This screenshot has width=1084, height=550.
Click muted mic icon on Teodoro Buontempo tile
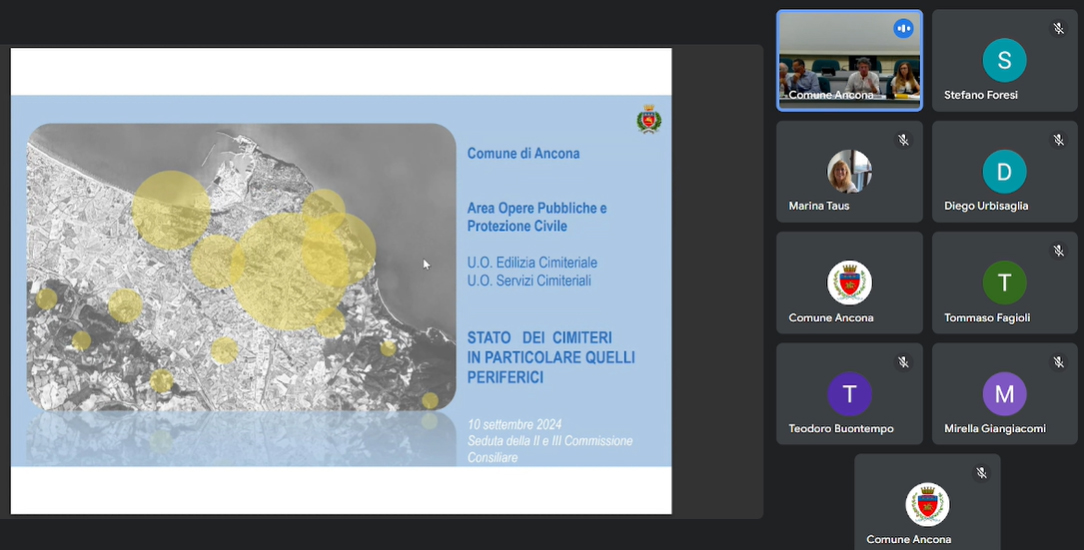[903, 362]
